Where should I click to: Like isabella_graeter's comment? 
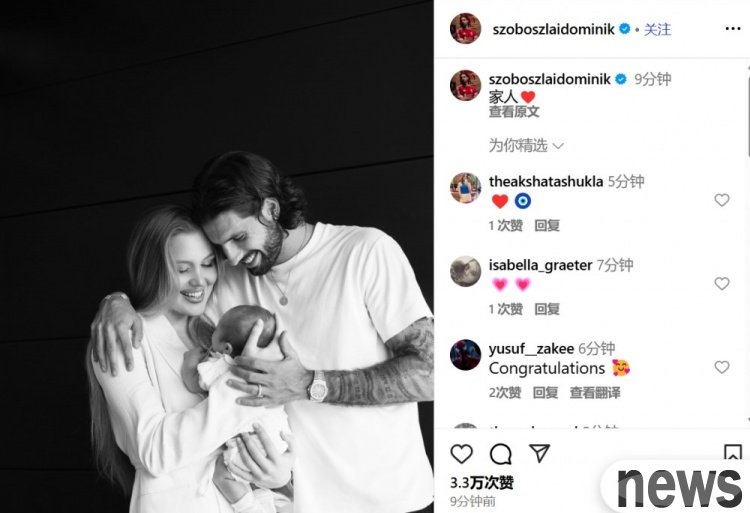tap(722, 284)
